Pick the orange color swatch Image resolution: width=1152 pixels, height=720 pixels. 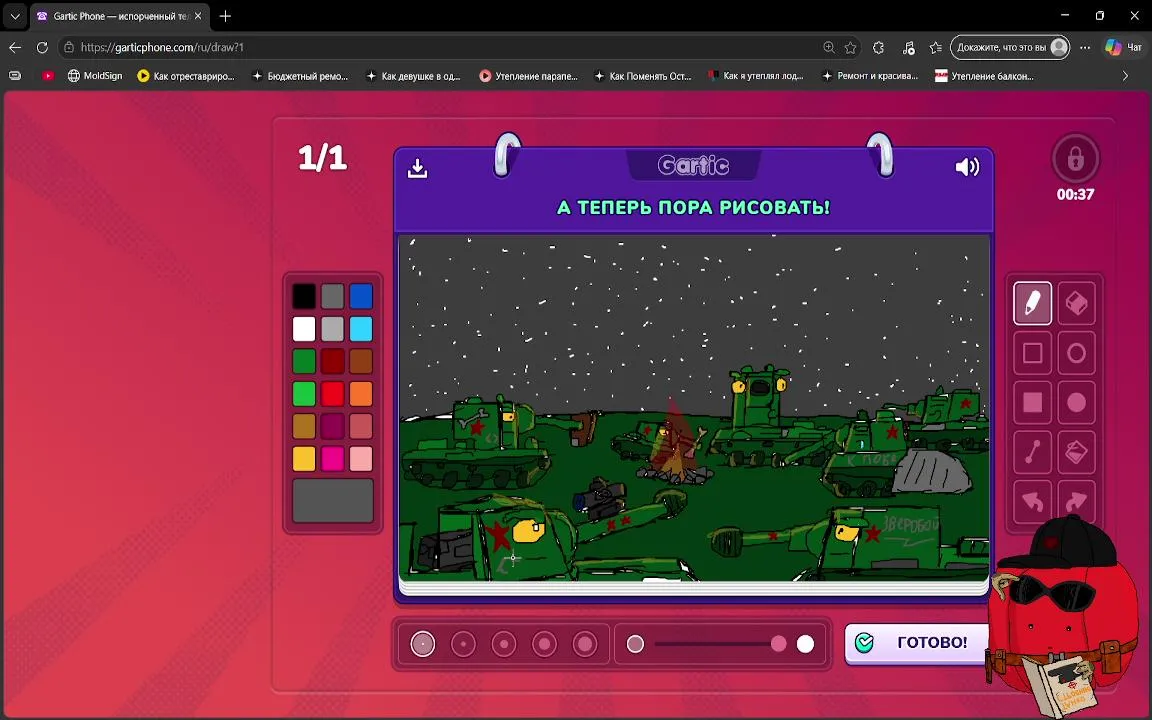(x=361, y=394)
